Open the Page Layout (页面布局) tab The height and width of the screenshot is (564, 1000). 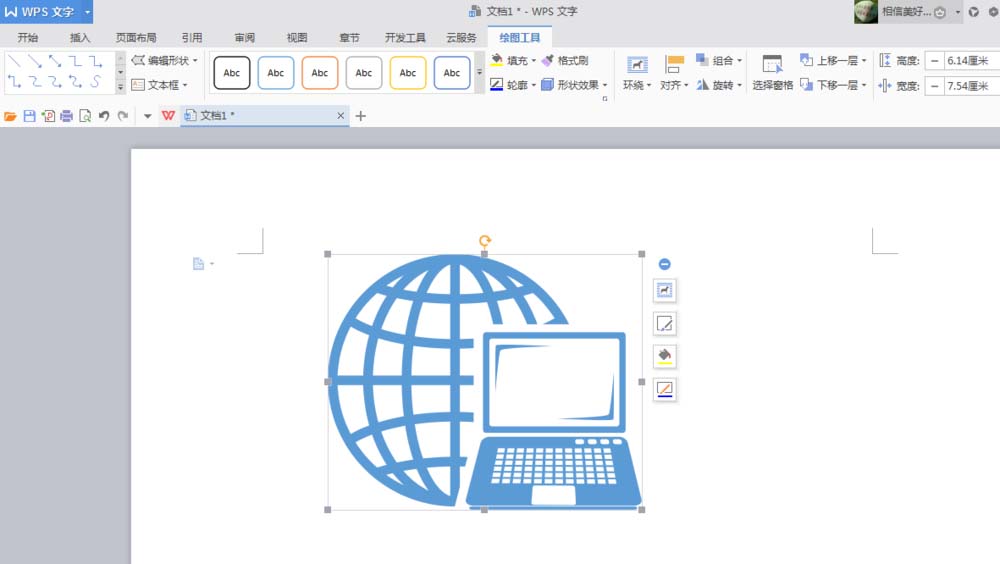[136, 38]
